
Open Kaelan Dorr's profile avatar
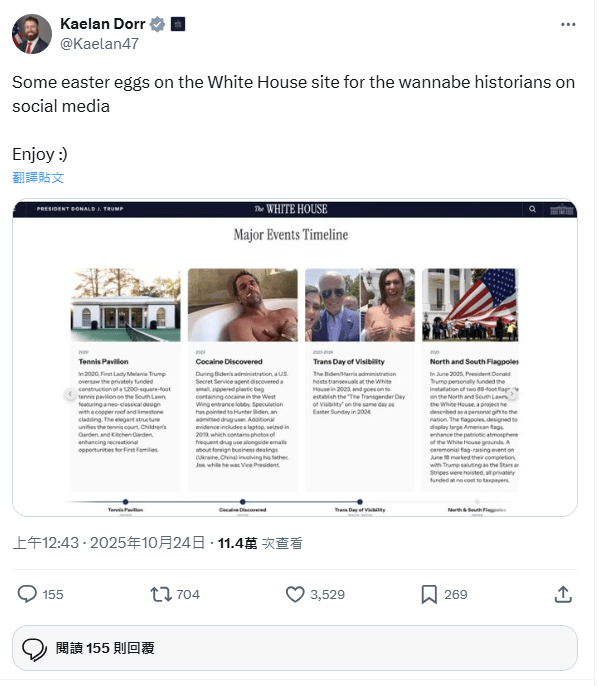click(31, 34)
